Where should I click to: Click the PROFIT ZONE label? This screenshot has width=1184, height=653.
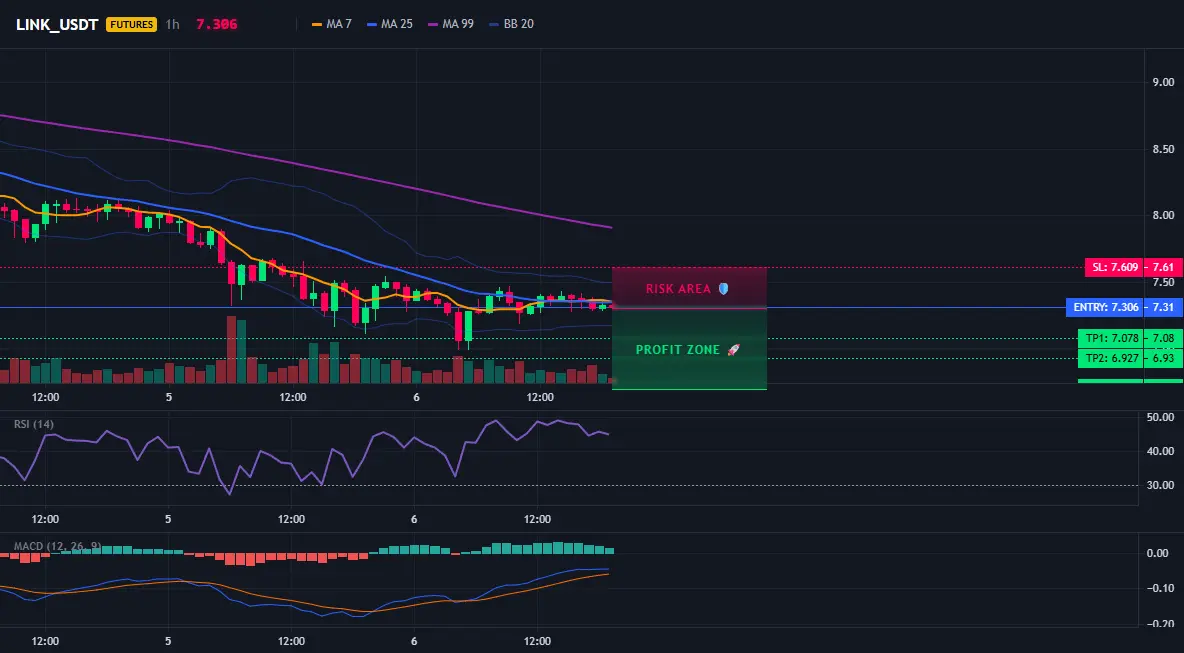[x=678, y=350]
